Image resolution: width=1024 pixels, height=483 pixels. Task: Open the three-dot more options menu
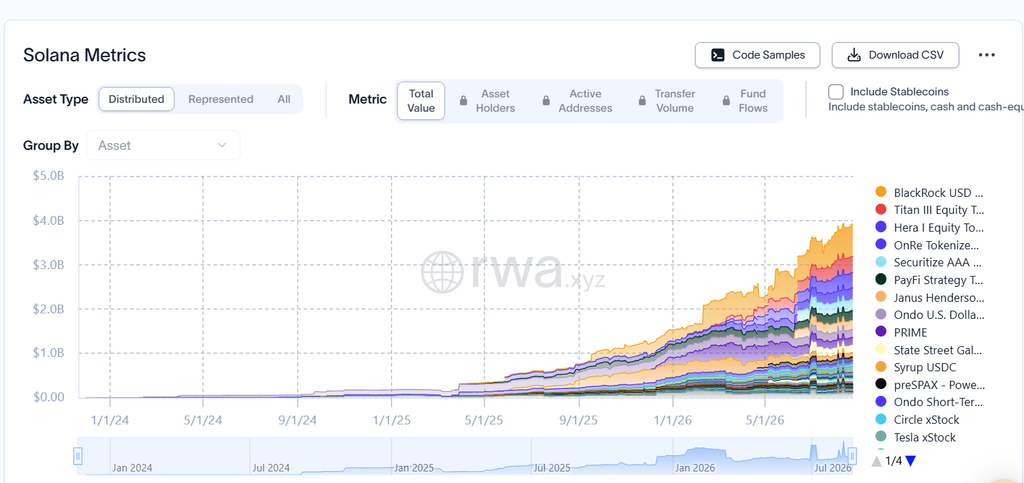987,55
